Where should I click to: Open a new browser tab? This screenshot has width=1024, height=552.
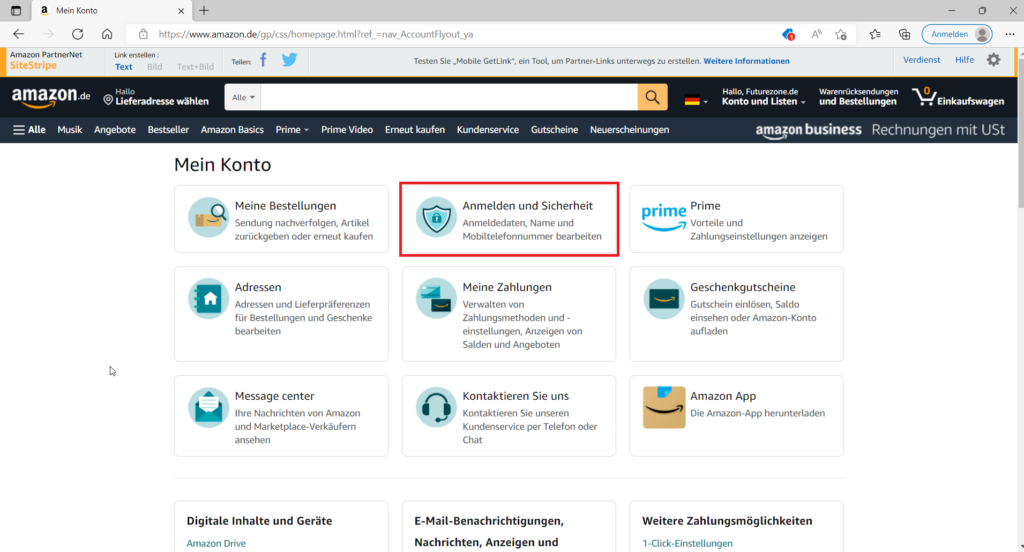point(204,10)
